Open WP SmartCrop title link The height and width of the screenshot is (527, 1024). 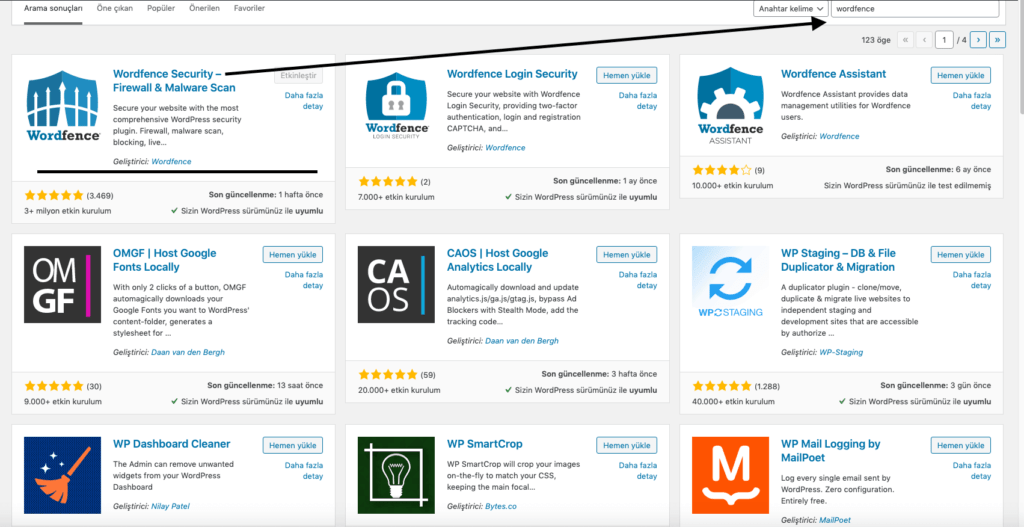(x=485, y=444)
